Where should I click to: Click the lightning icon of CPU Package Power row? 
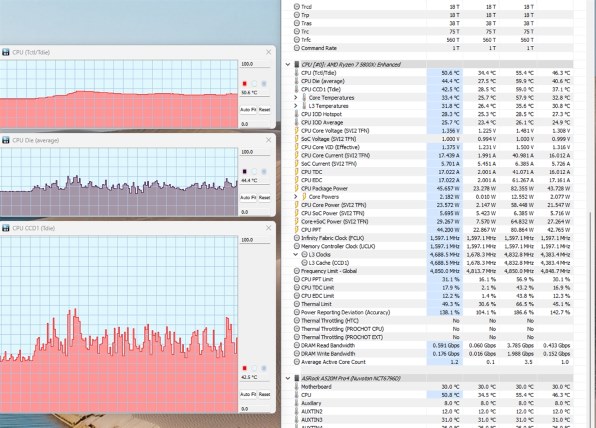point(297,189)
